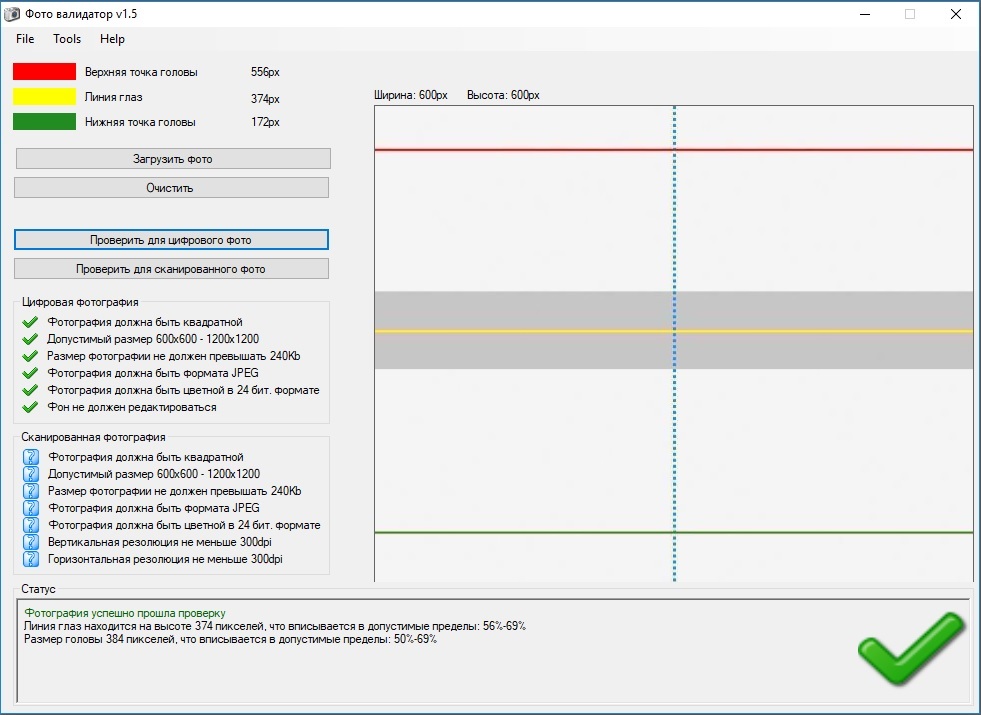981x715 pixels.
Task: Click the camera app icon in title bar
Action: click(x=11, y=14)
